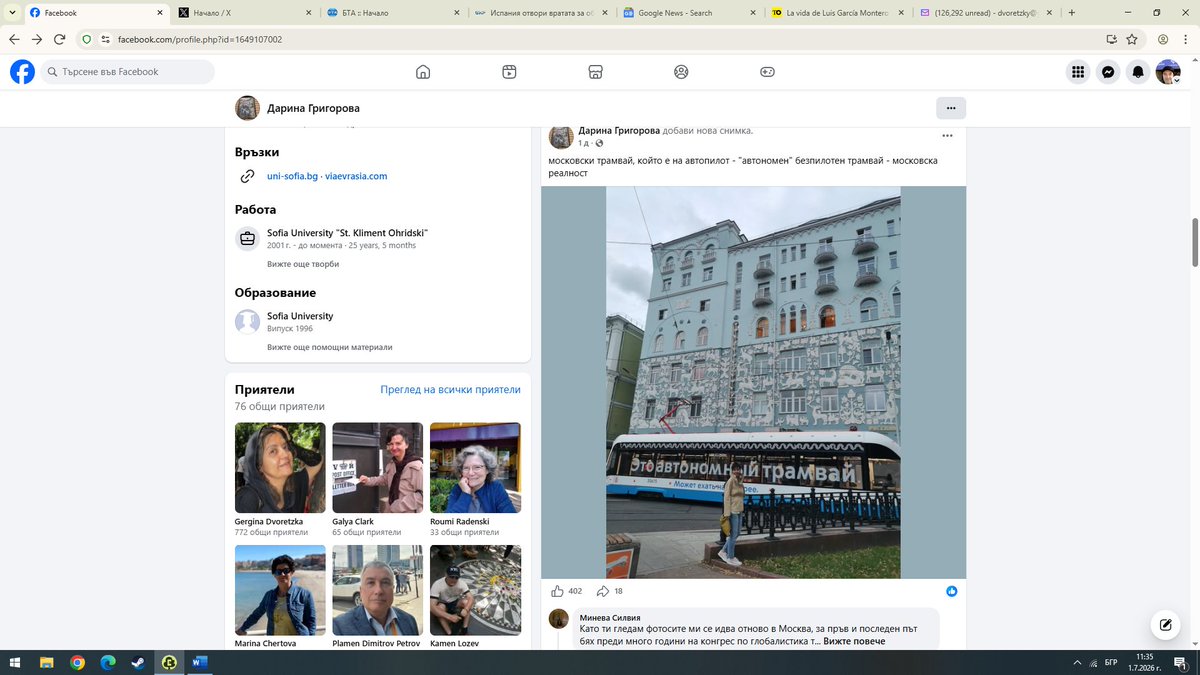
Task: Open your account avatar menu
Action: click(x=1168, y=72)
